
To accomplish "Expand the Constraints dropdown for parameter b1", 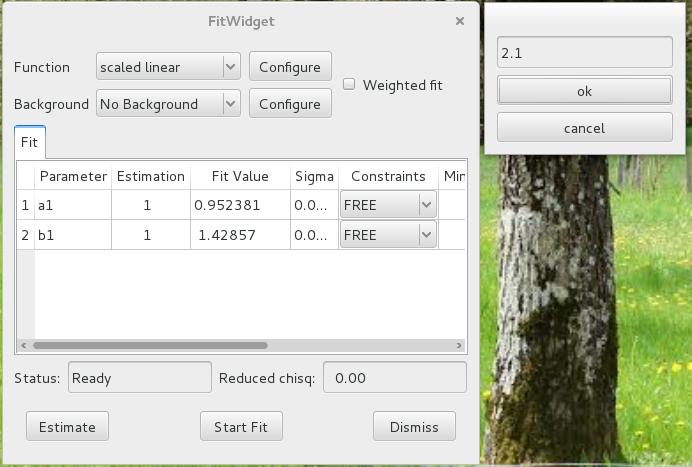I will [x=388, y=235].
